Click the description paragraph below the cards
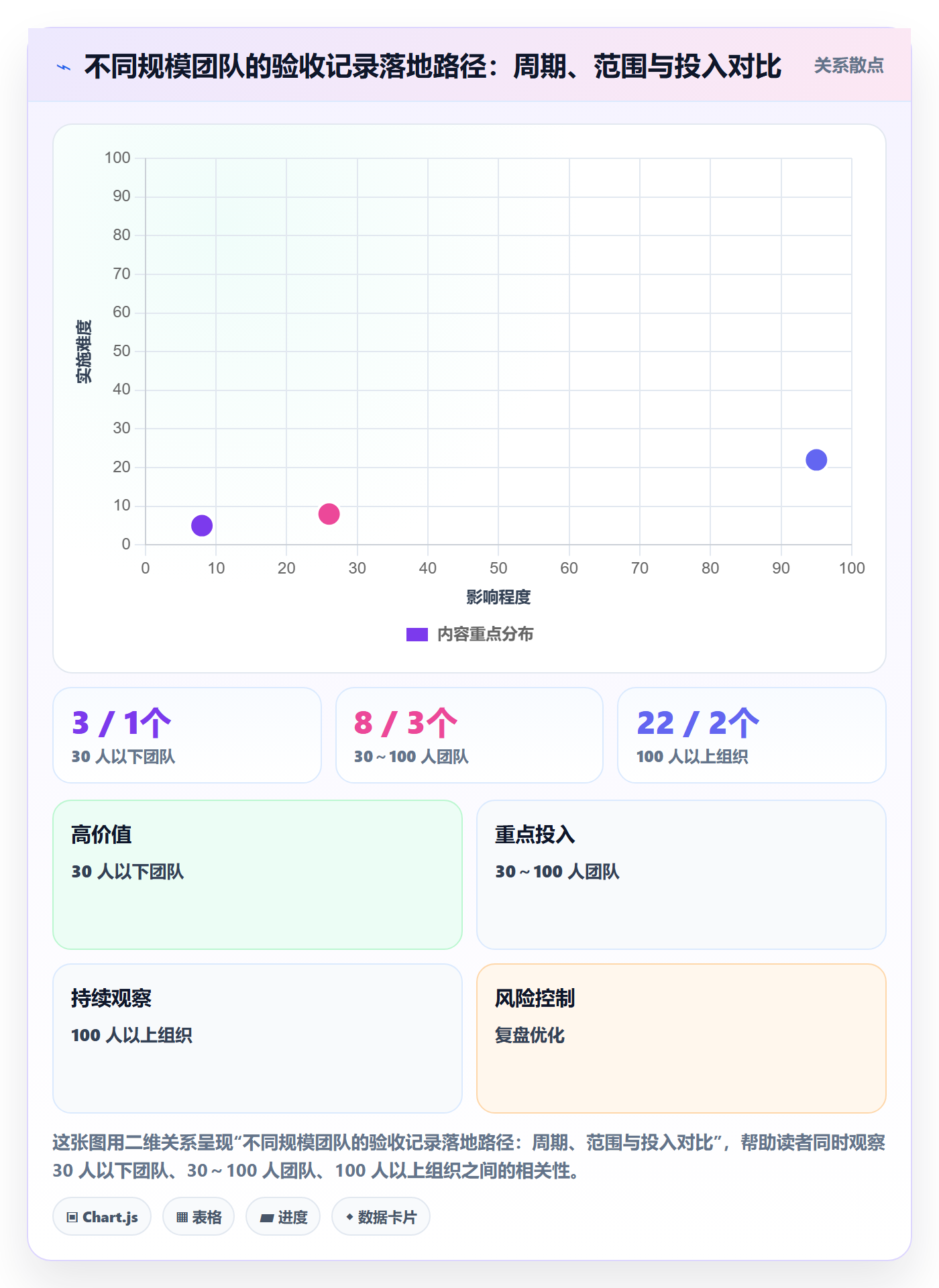 [x=469, y=1157]
